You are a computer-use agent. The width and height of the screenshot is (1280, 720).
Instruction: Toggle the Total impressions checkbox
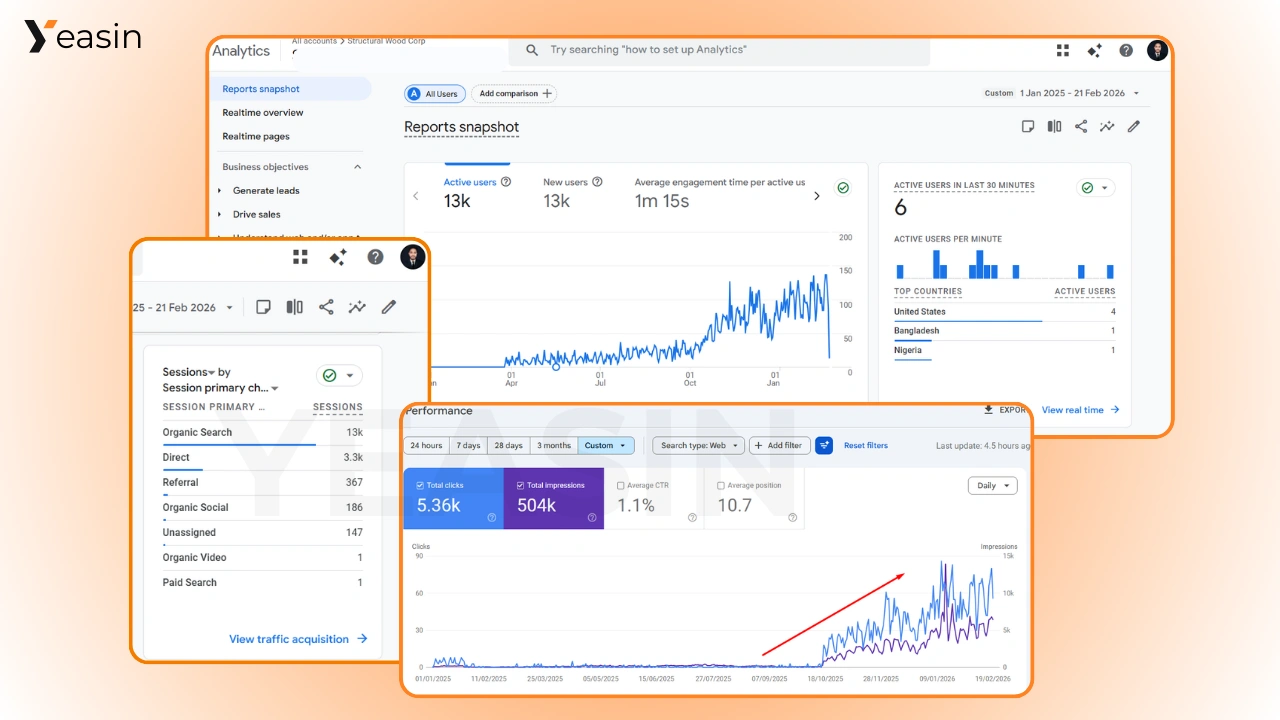pos(521,486)
